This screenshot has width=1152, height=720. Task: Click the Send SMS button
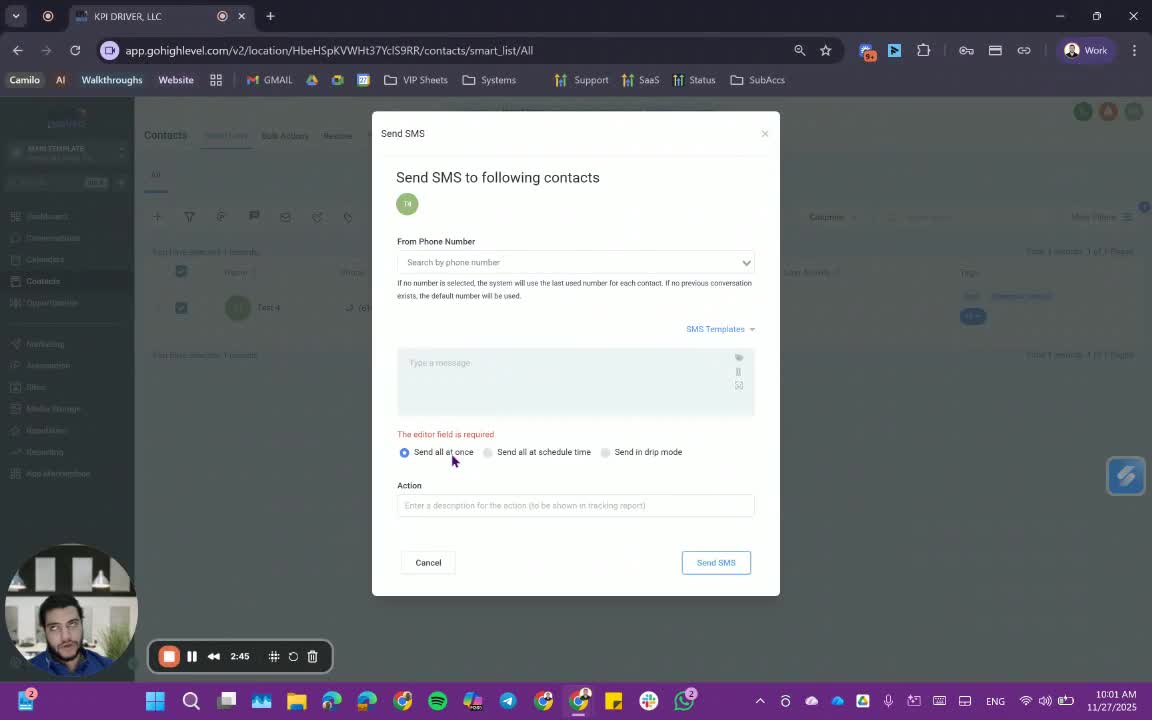pyautogui.click(x=716, y=563)
